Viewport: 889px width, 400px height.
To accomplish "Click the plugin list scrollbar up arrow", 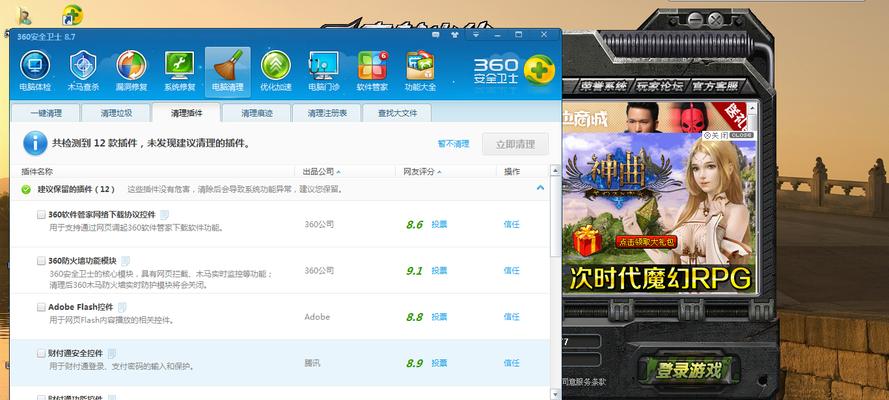I will tap(555, 171).
